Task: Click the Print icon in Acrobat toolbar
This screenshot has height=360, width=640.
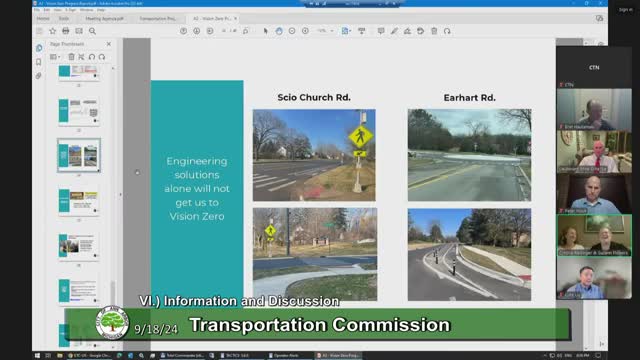Action: click(66, 31)
